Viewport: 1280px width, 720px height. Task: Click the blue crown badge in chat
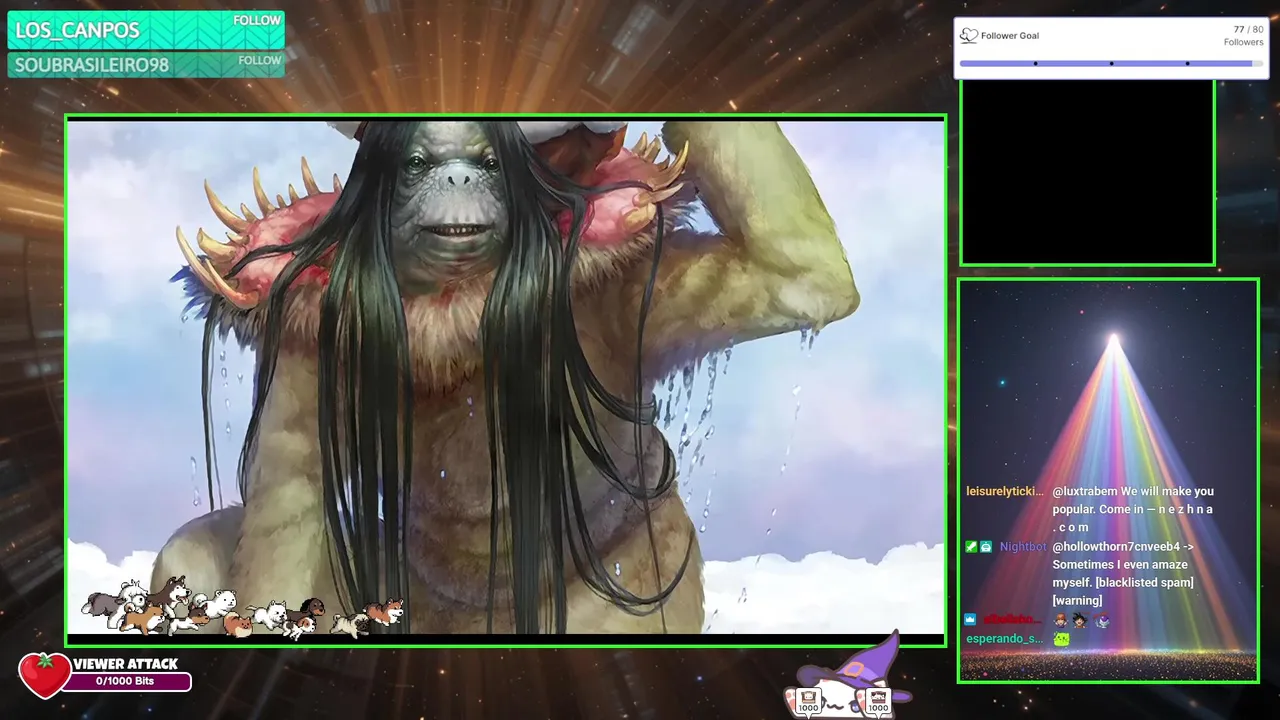(x=970, y=620)
